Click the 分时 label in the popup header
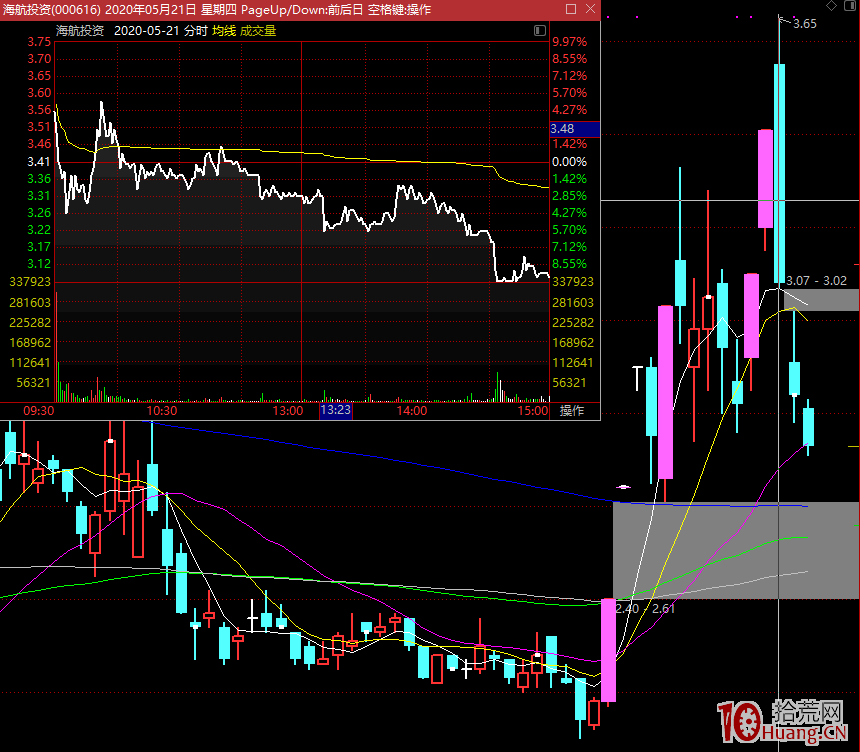 coord(195,31)
